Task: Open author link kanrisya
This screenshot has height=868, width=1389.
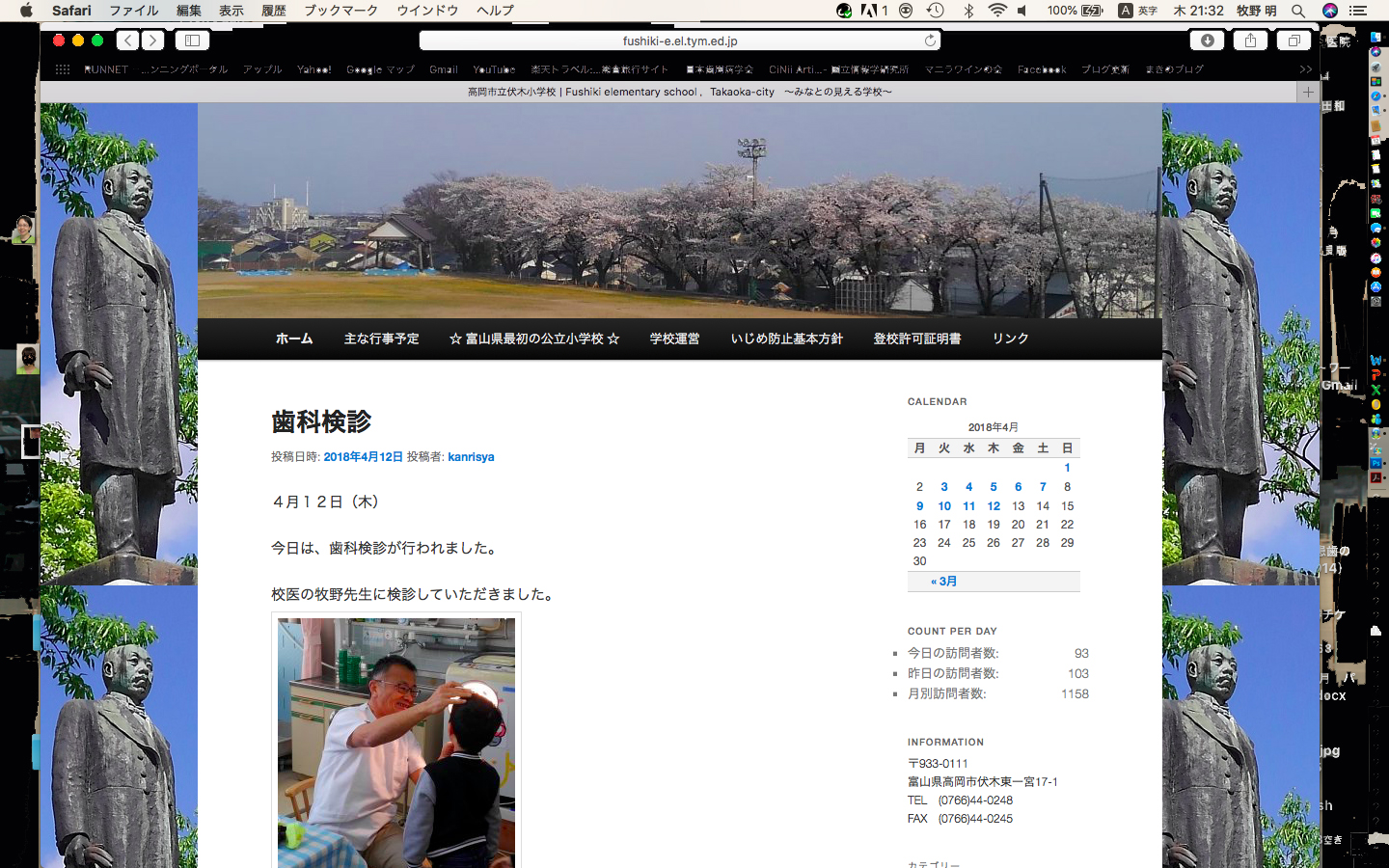Action: tap(471, 457)
